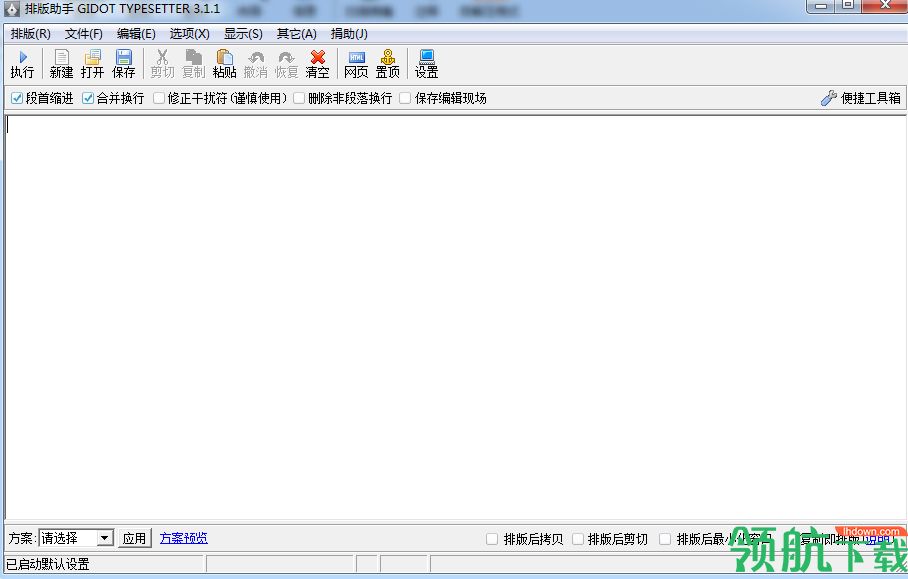The width and height of the screenshot is (908, 579).
Task: Create a new document with 新建
Action: click(x=61, y=64)
